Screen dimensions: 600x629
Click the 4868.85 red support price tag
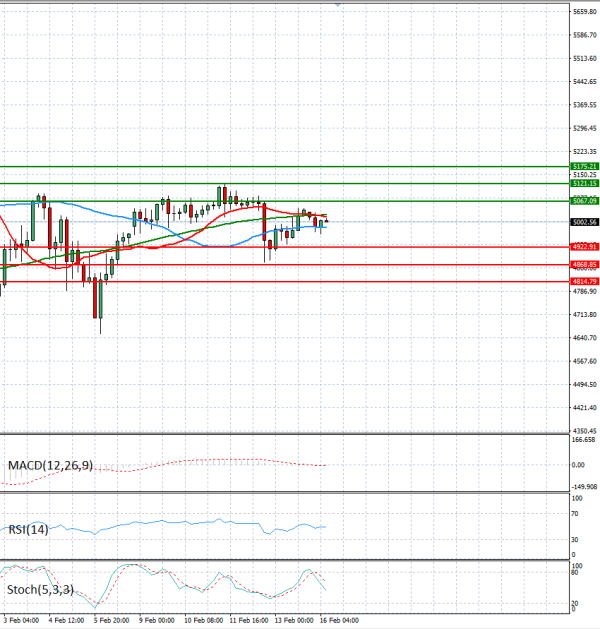[584, 264]
